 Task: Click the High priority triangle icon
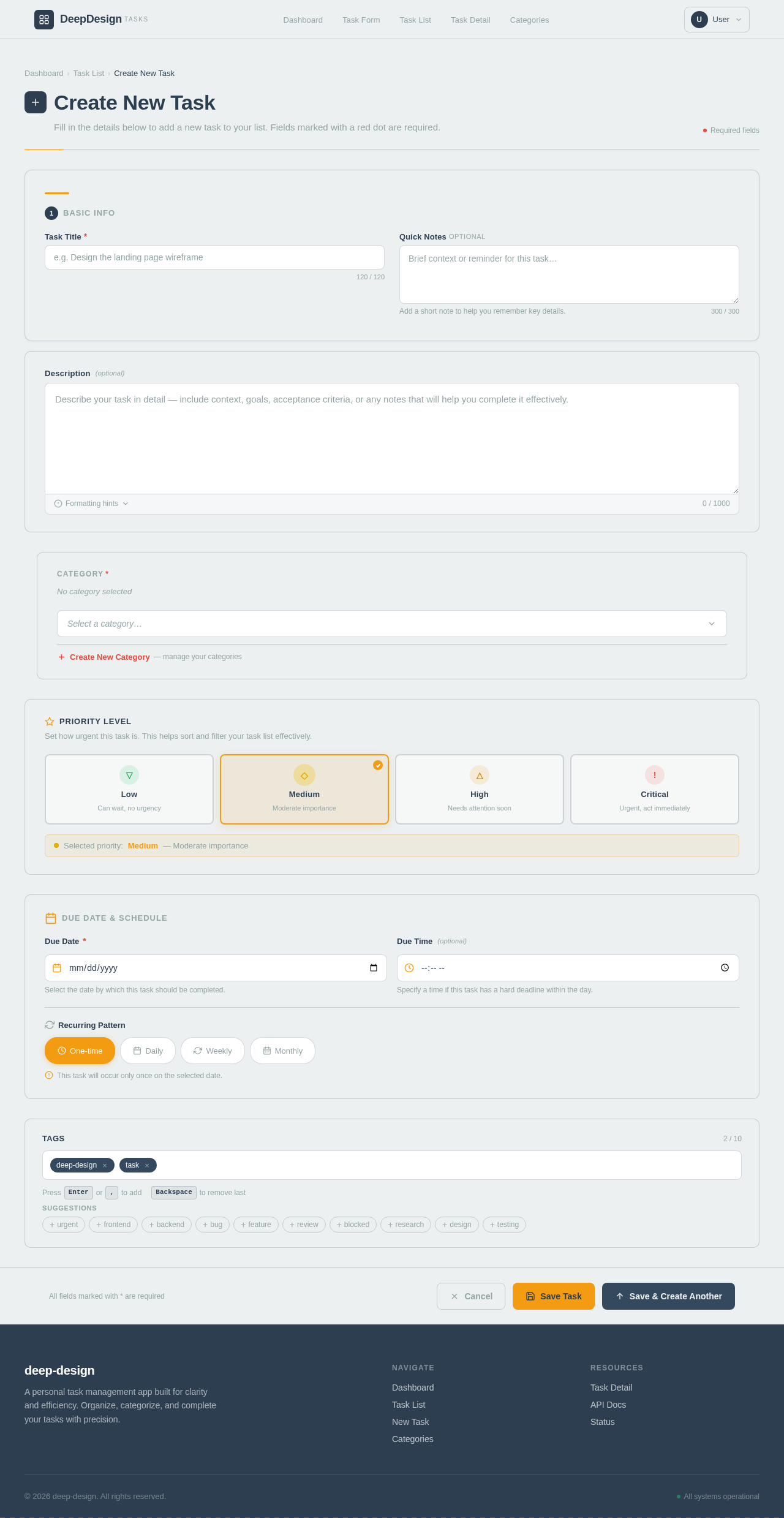pos(480,775)
